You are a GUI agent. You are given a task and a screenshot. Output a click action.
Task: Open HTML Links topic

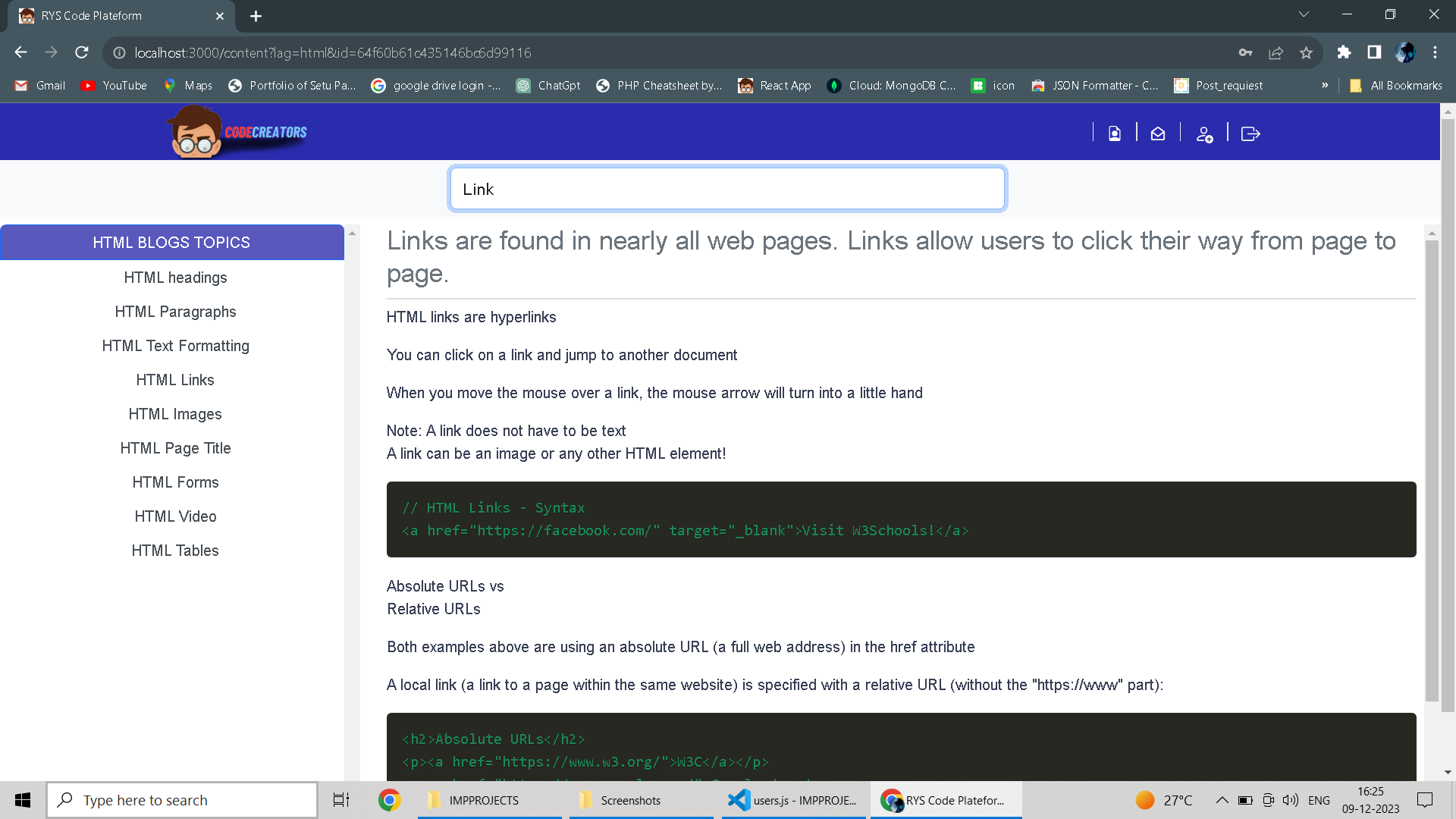175,380
